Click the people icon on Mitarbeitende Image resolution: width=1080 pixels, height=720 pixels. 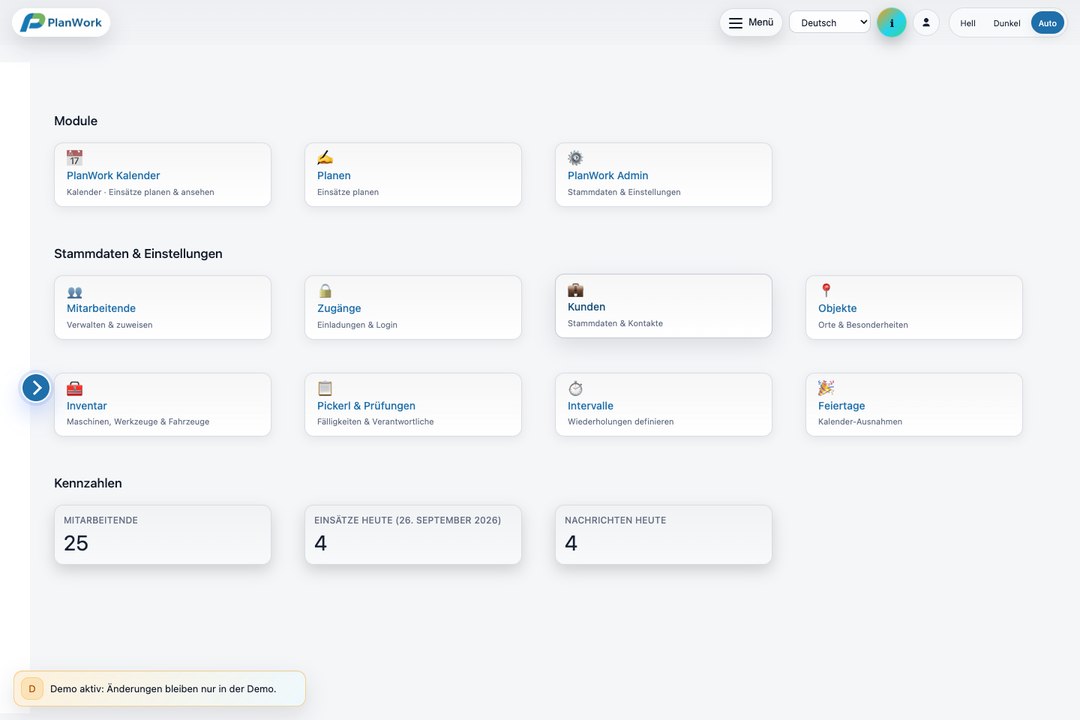pyautogui.click(x=74, y=291)
